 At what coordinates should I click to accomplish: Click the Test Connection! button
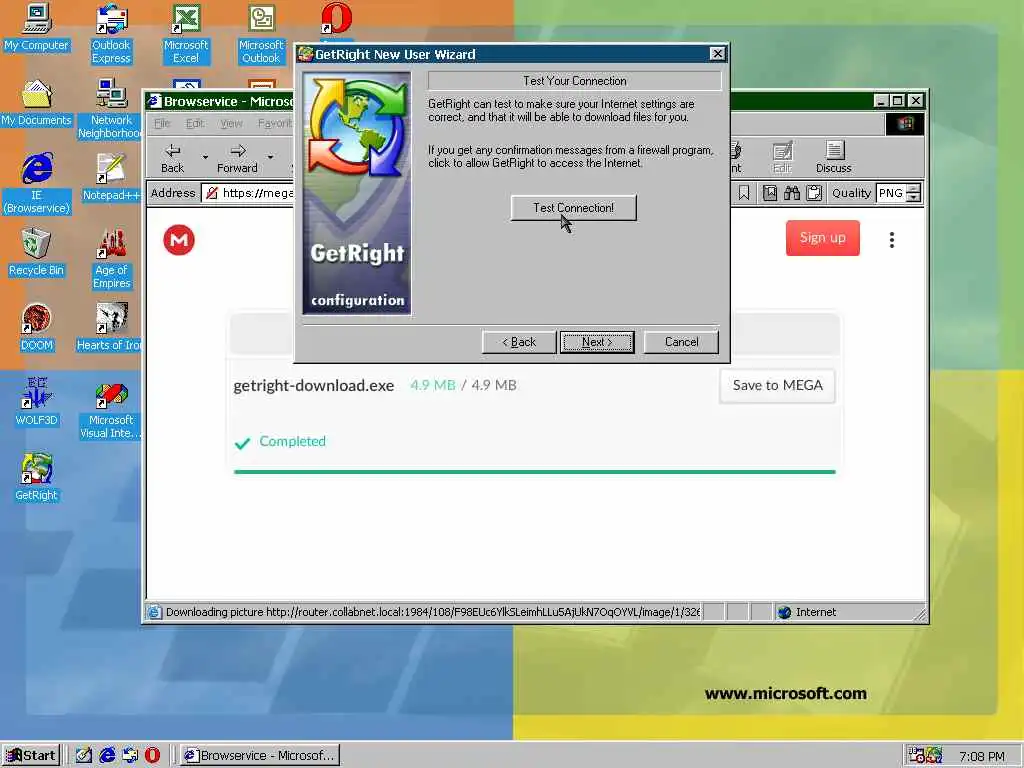[573, 208]
